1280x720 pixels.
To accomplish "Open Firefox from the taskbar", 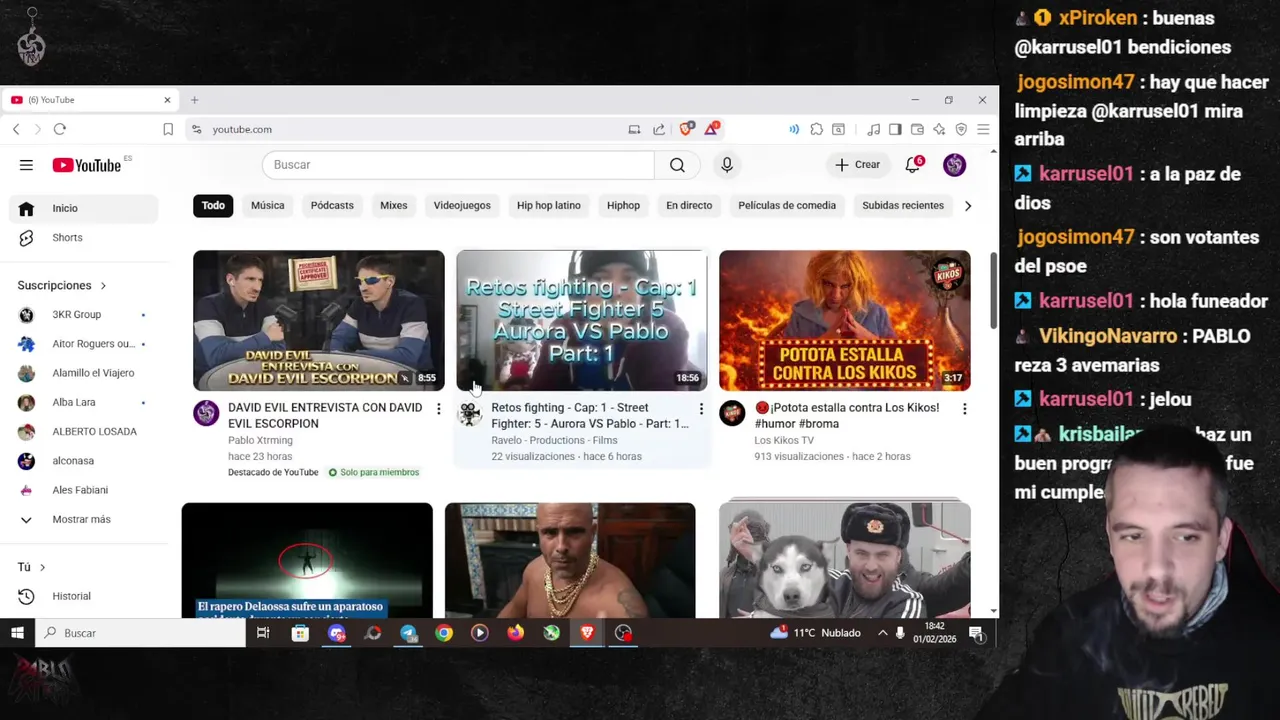I will tap(515, 633).
